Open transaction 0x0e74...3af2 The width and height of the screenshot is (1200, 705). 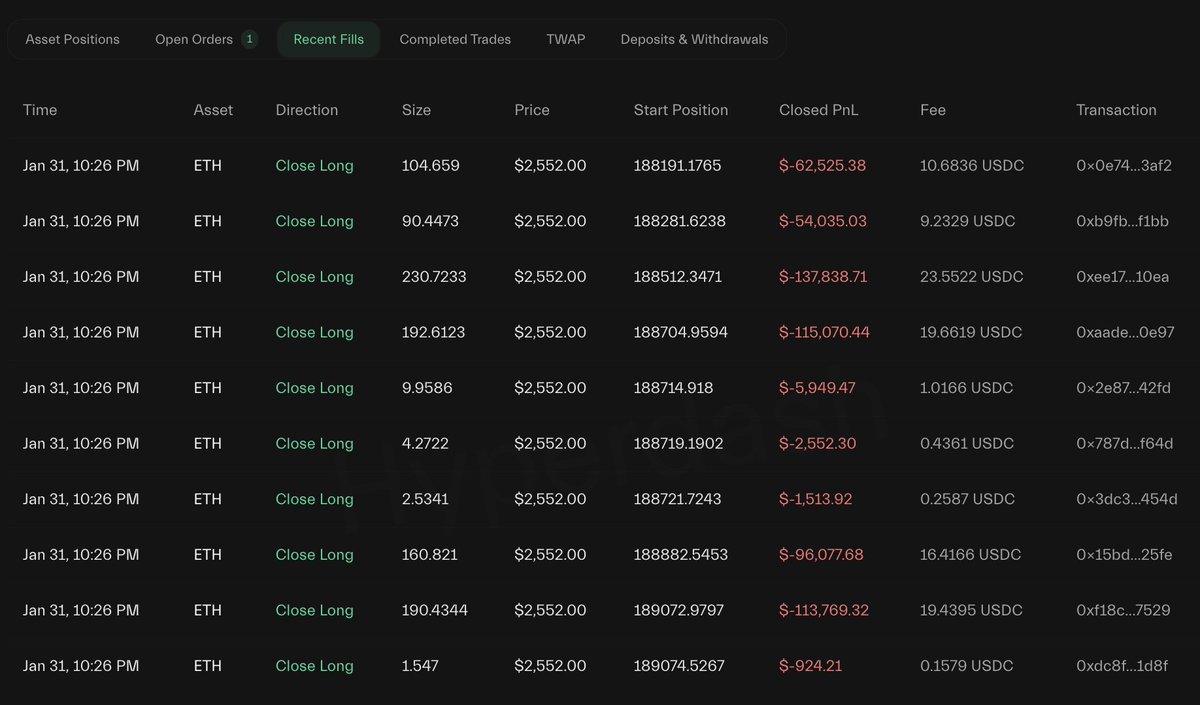1123,166
